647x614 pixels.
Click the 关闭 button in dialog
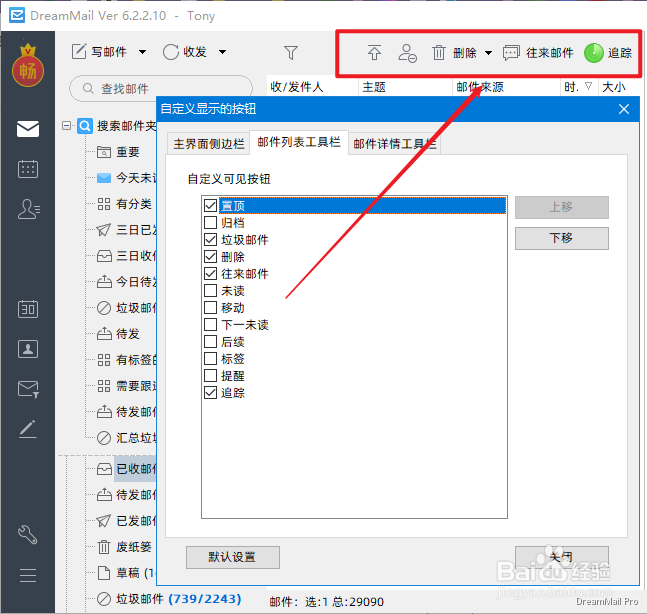click(562, 557)
